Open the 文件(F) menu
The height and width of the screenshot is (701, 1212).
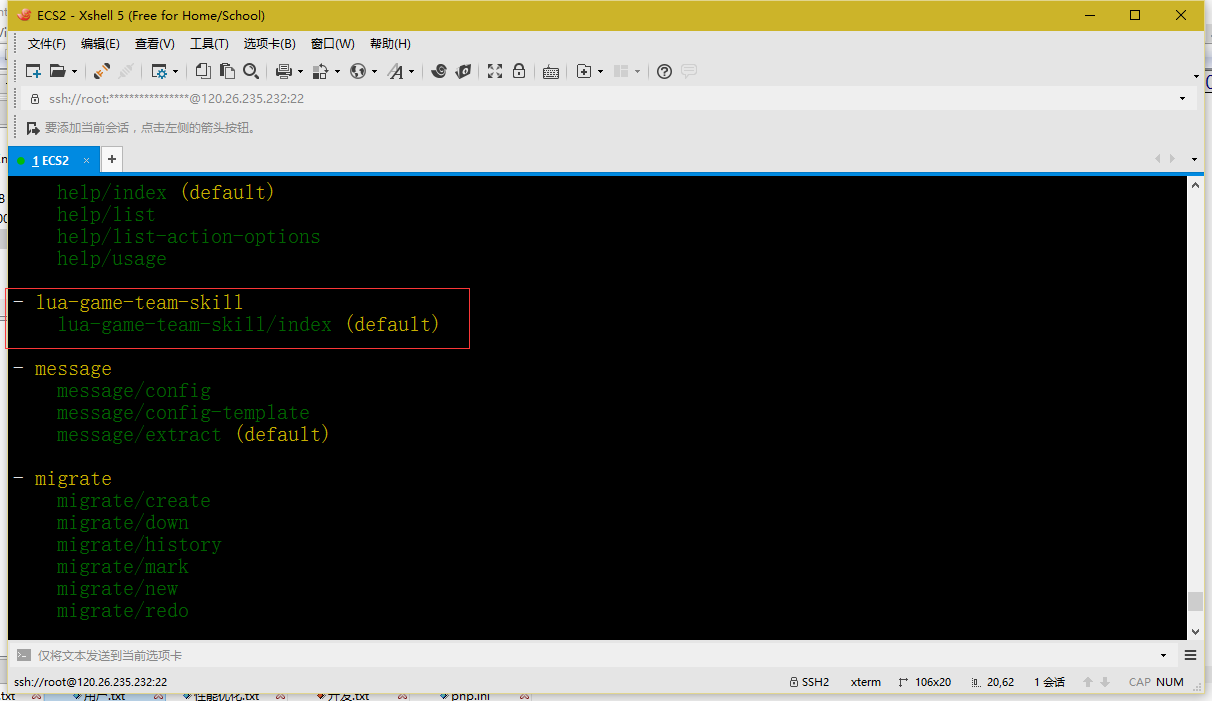tap(46, 44)
